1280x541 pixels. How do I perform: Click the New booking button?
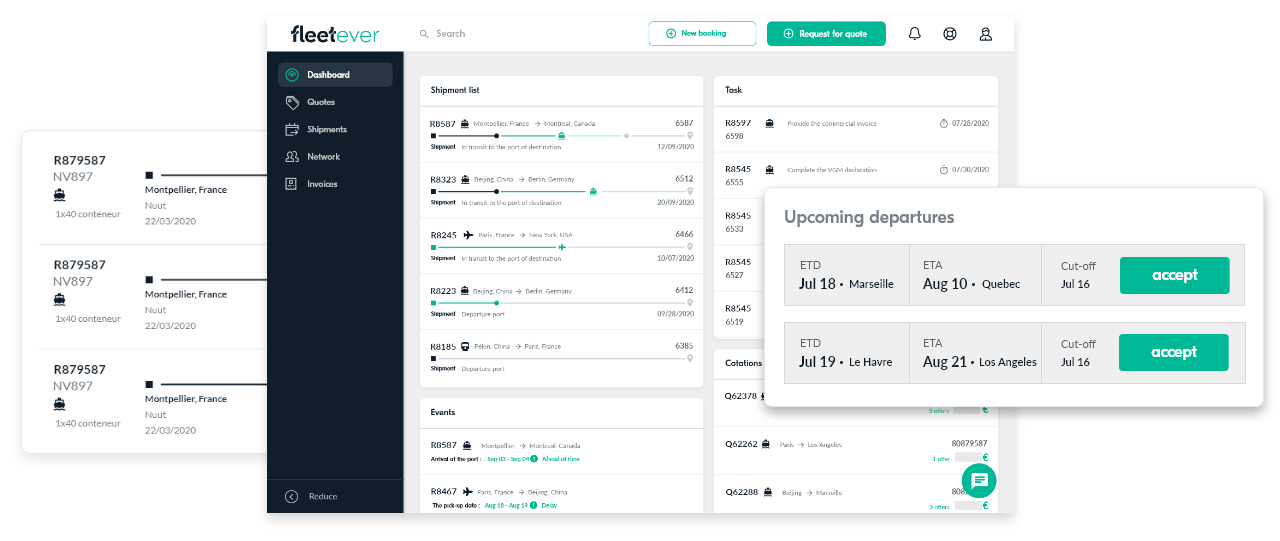(x=702, y=33)
